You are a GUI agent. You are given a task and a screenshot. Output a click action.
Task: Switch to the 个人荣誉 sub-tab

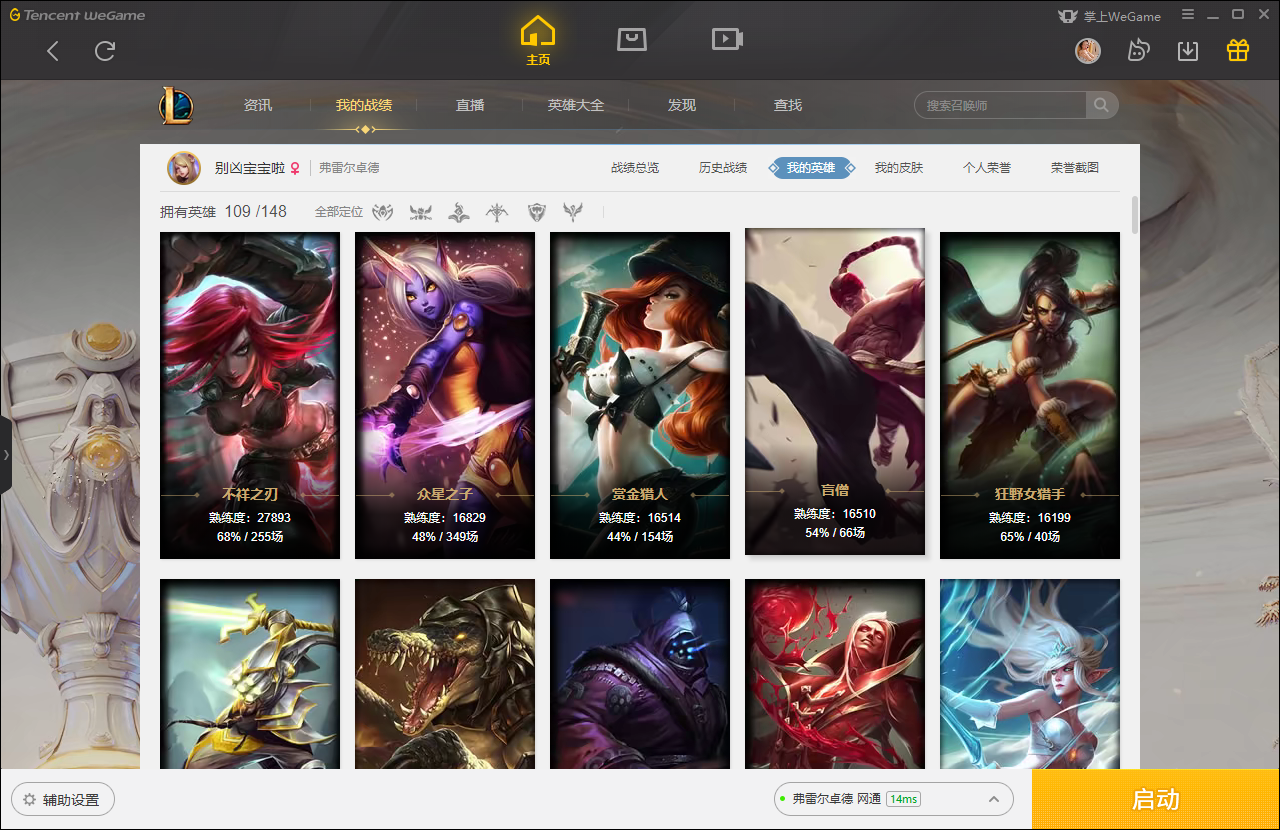(x=987, y=168)
